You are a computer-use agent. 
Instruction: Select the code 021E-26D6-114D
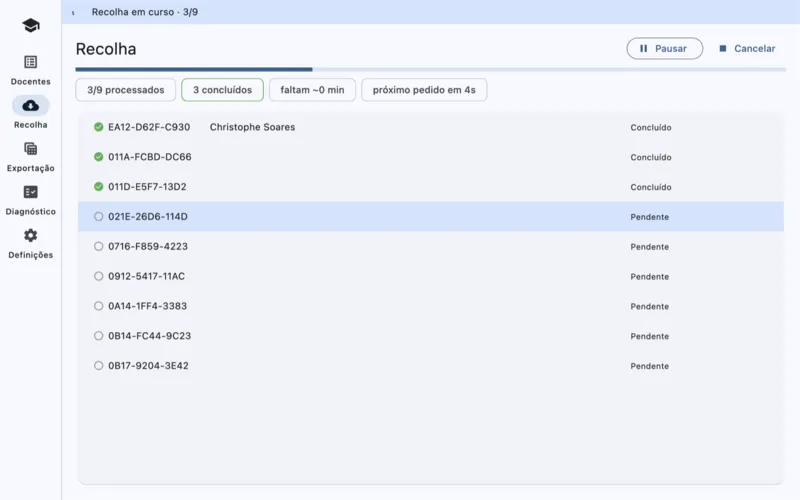pos(148,216)
